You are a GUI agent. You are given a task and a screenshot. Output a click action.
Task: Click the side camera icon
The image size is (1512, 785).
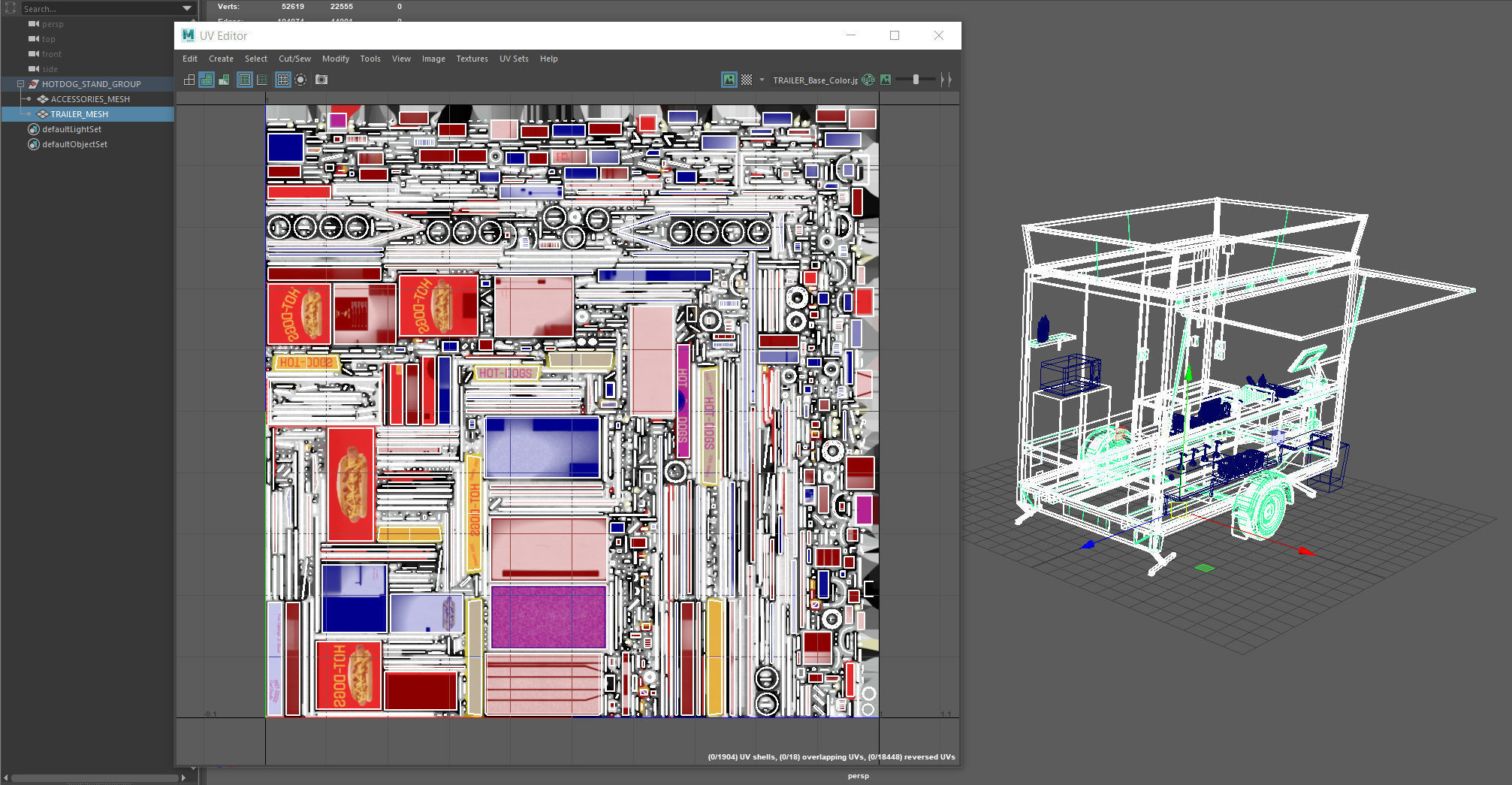click(x=33, y=69)
